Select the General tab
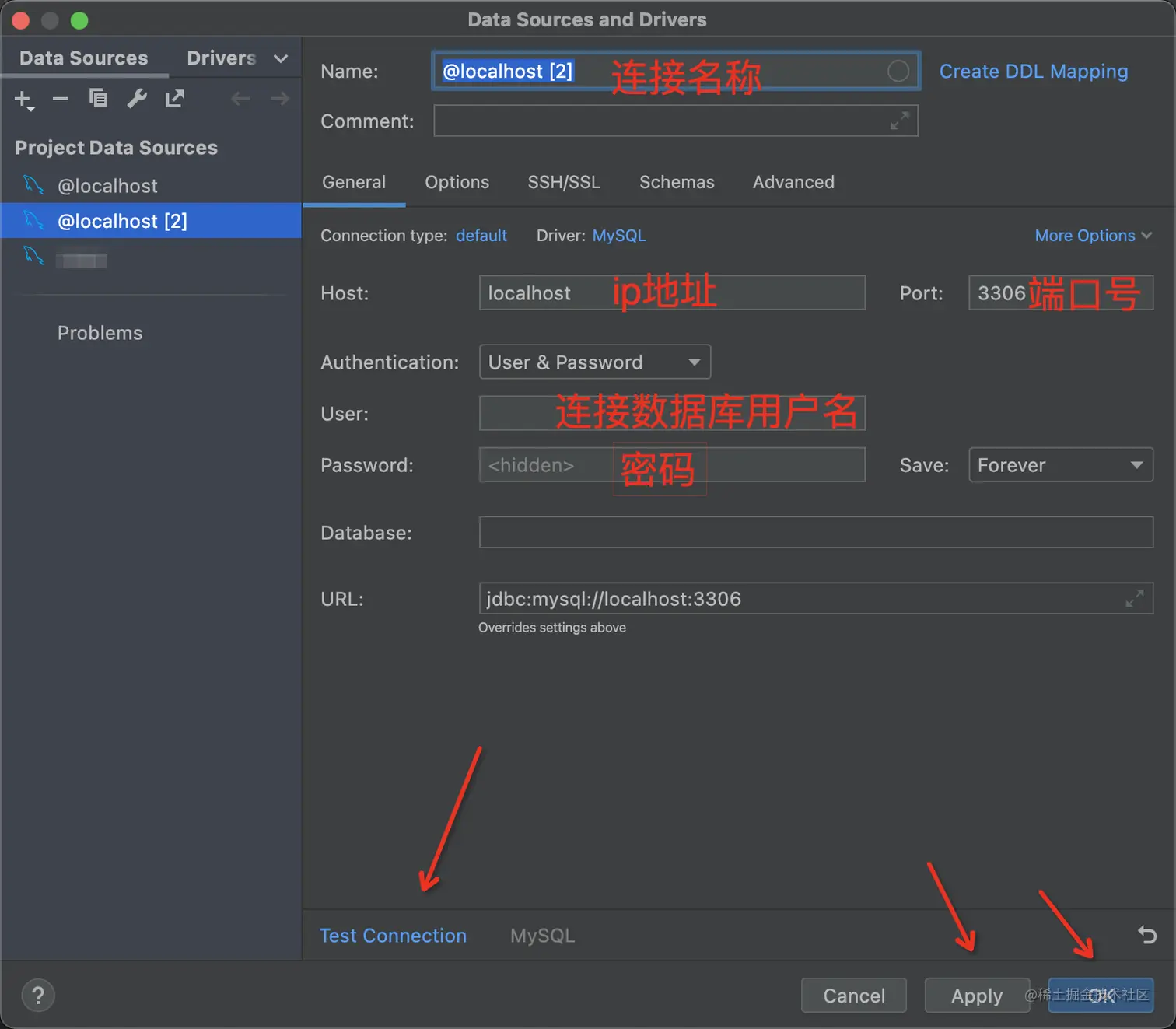The width and height of the screenshot is (1176, 1029). (354, 182)
